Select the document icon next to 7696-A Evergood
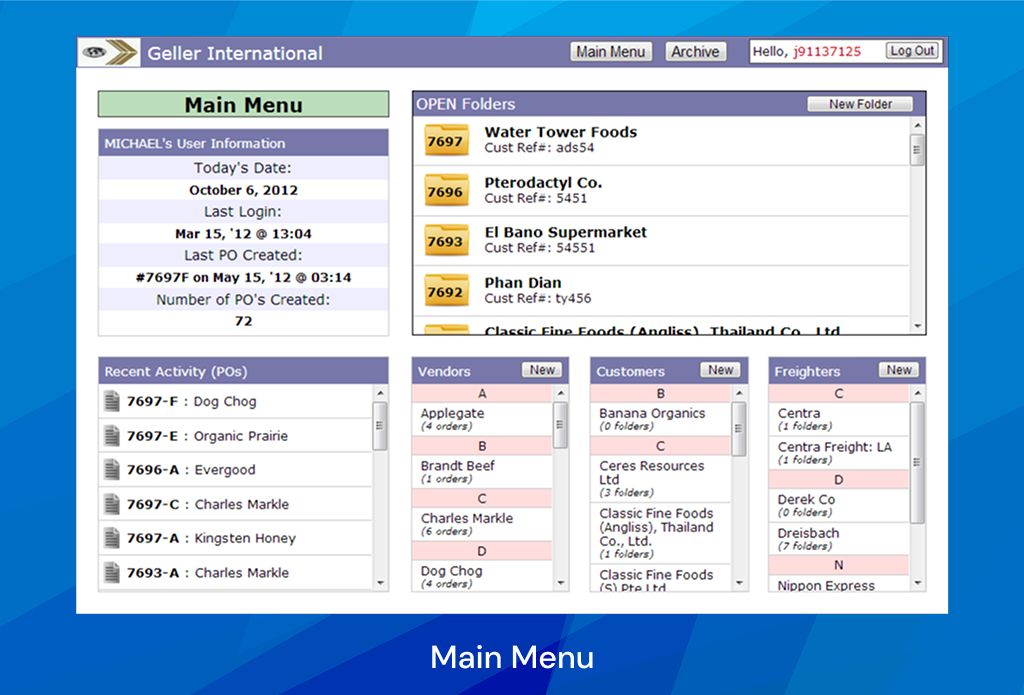1024x695 pixels. click(112, 469)
